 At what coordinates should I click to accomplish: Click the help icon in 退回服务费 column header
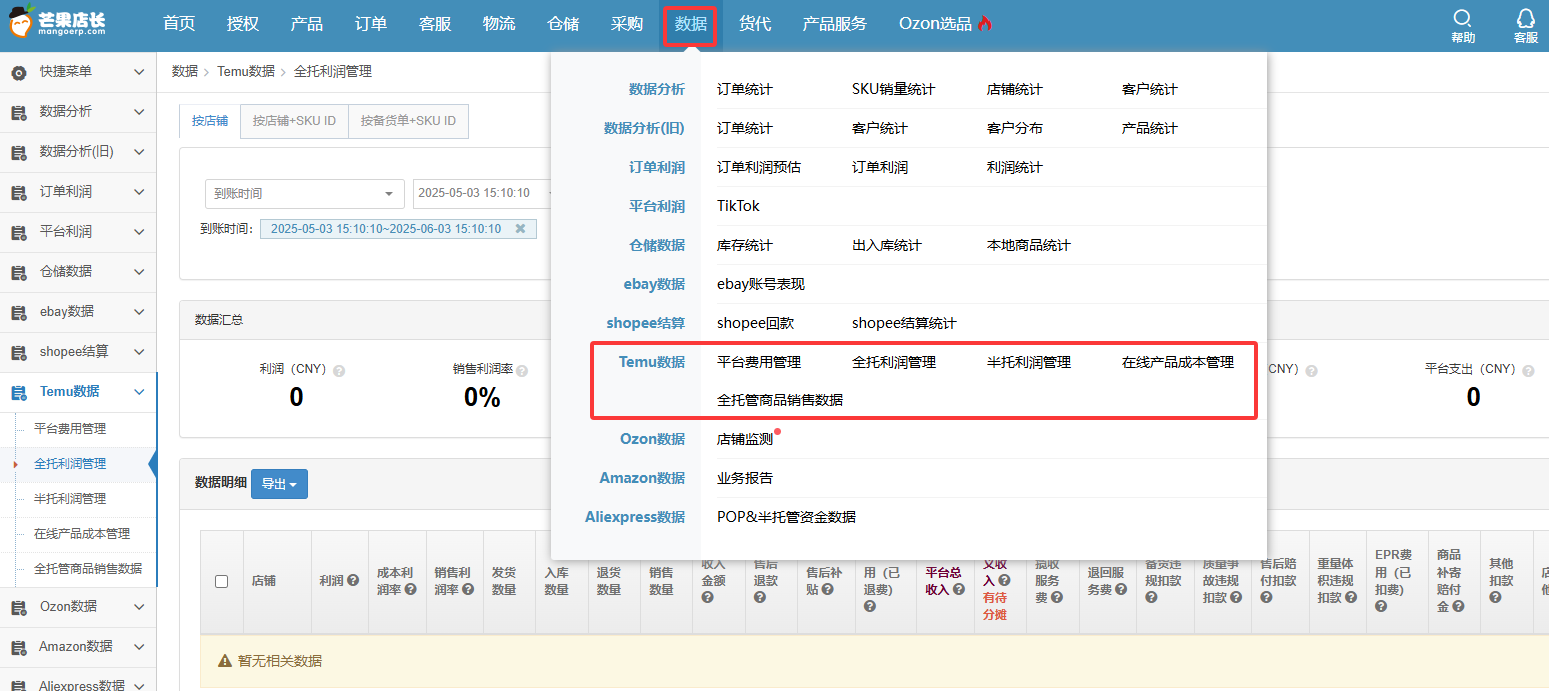1120,590
